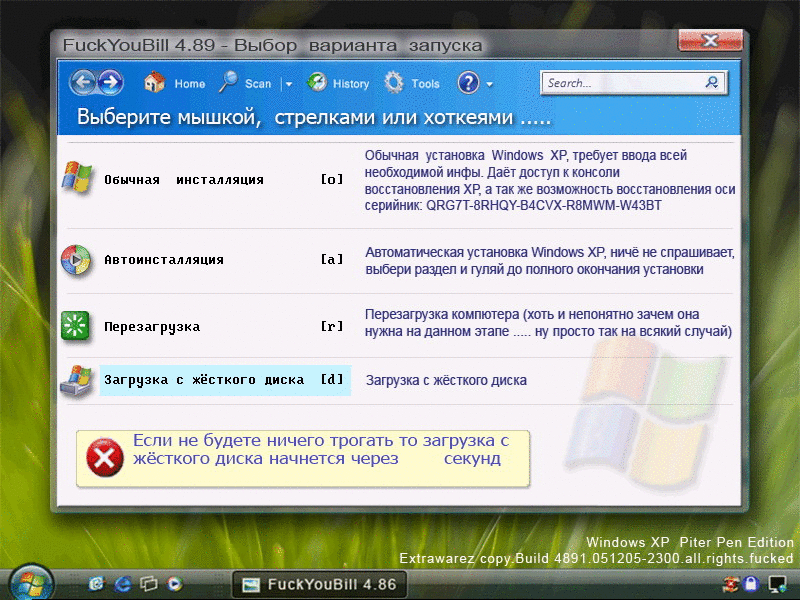Open the History toolbar label
Screen dimensions: 800x600
click(x=351, y=84)
